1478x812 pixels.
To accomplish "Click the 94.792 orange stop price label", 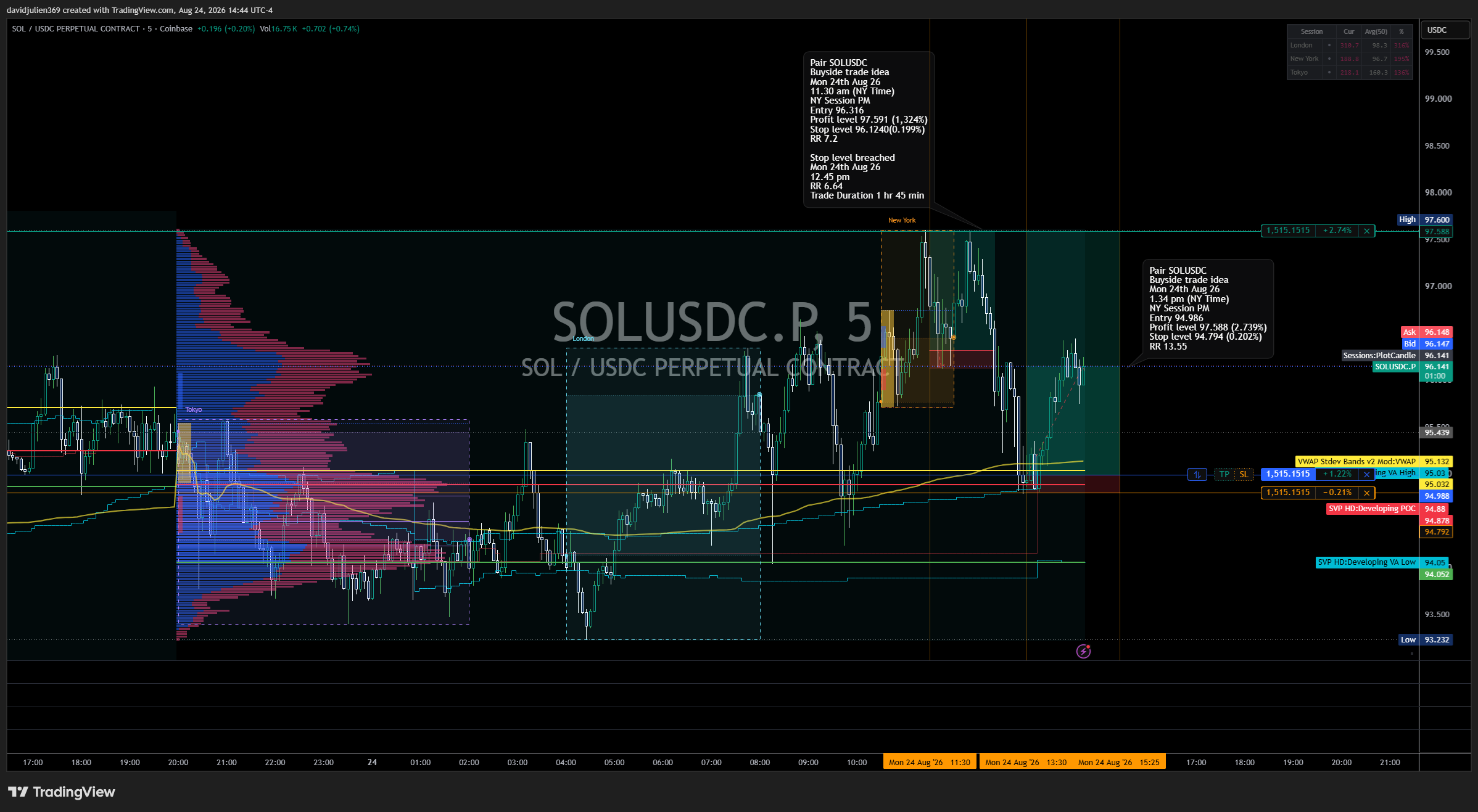I will [1437, 532].
